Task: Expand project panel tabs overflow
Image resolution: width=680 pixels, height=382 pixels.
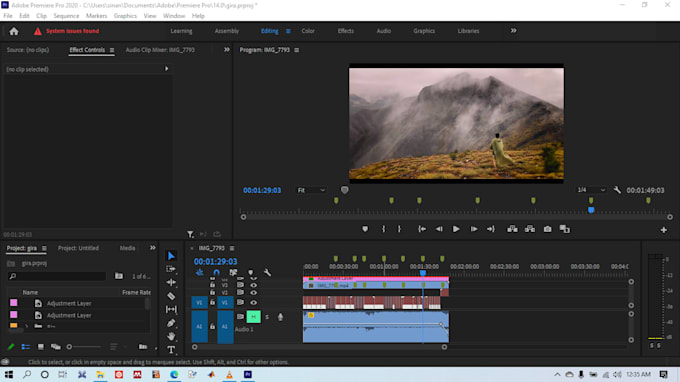Action: (153, 248)
